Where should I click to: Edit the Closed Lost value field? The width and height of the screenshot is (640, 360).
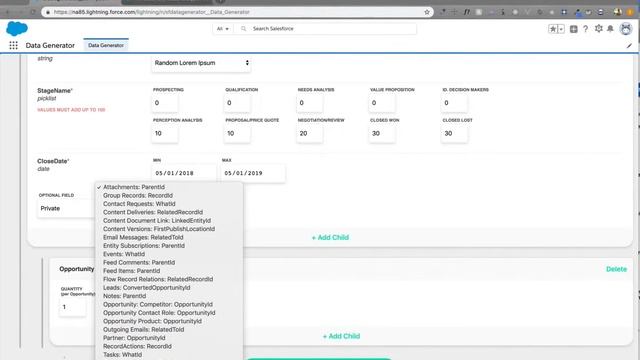click(x=454, y=133)
